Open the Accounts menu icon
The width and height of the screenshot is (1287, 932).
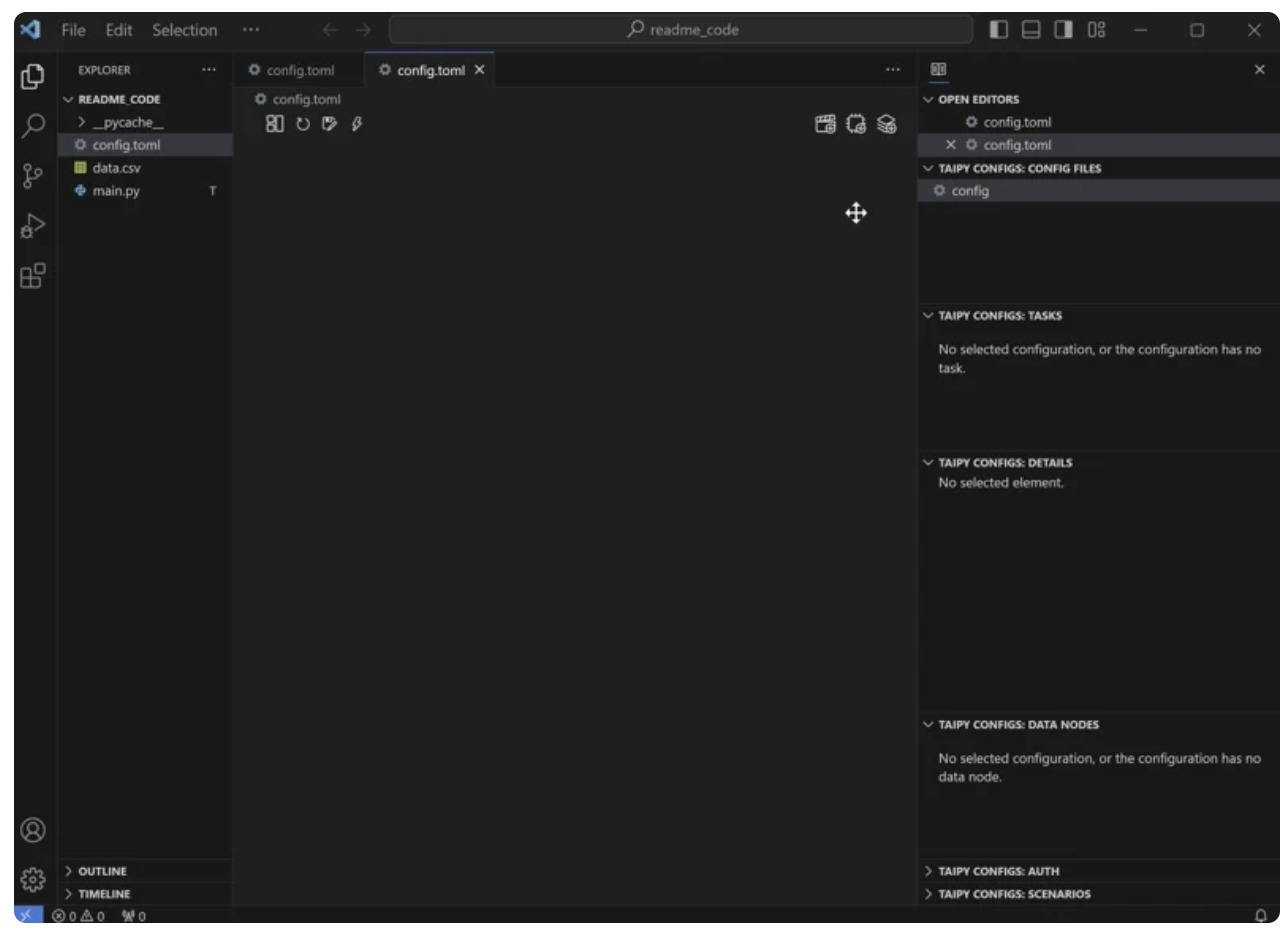(x=34, y=830)
